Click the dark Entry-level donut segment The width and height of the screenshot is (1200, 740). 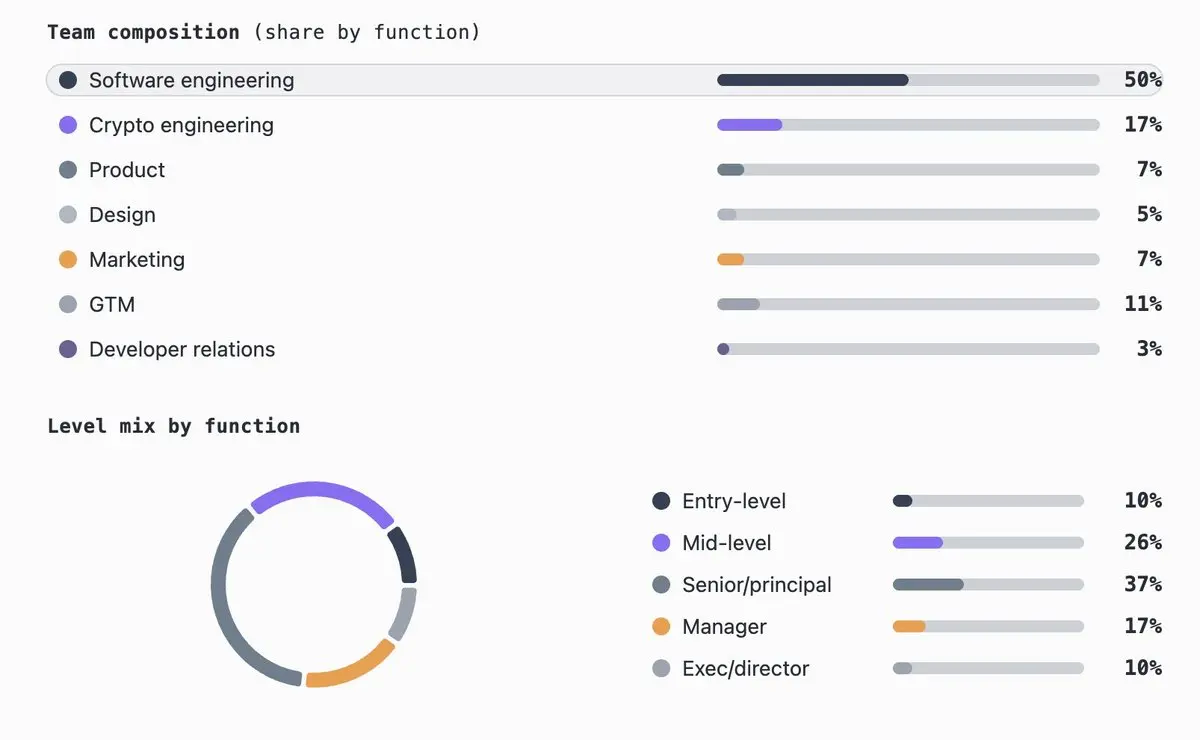click(x=404, y=555)
